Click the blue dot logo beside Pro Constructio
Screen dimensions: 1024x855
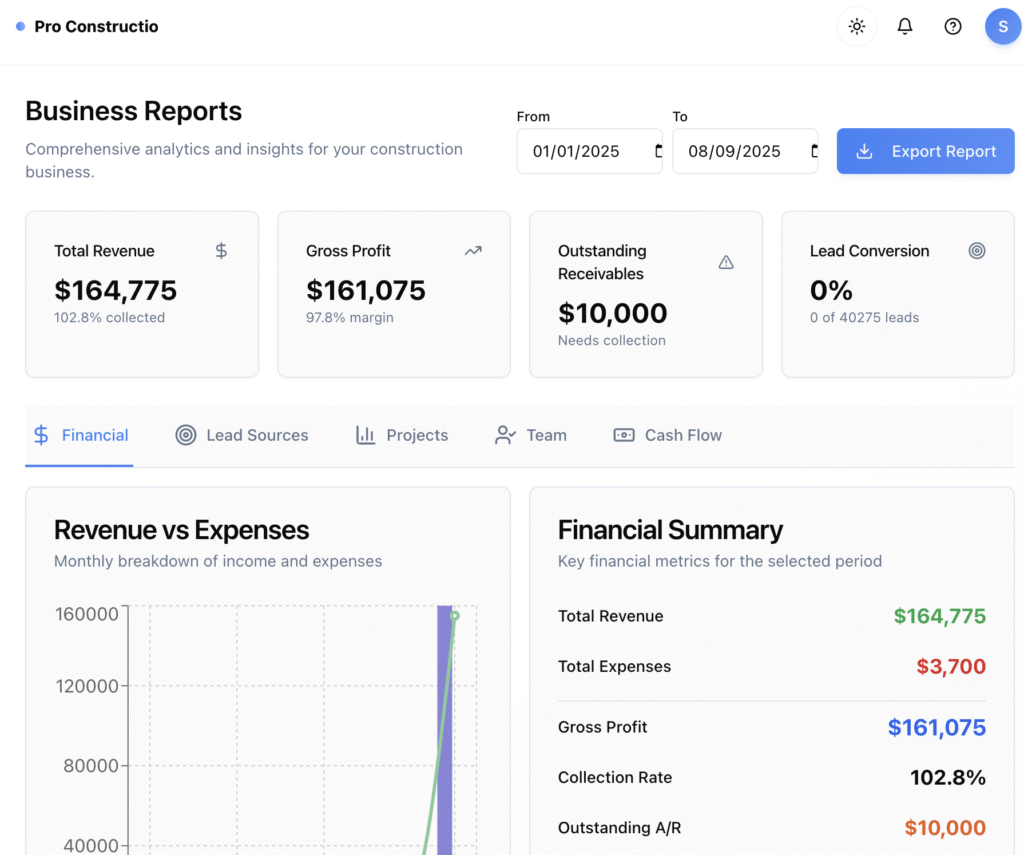[20, 26]
